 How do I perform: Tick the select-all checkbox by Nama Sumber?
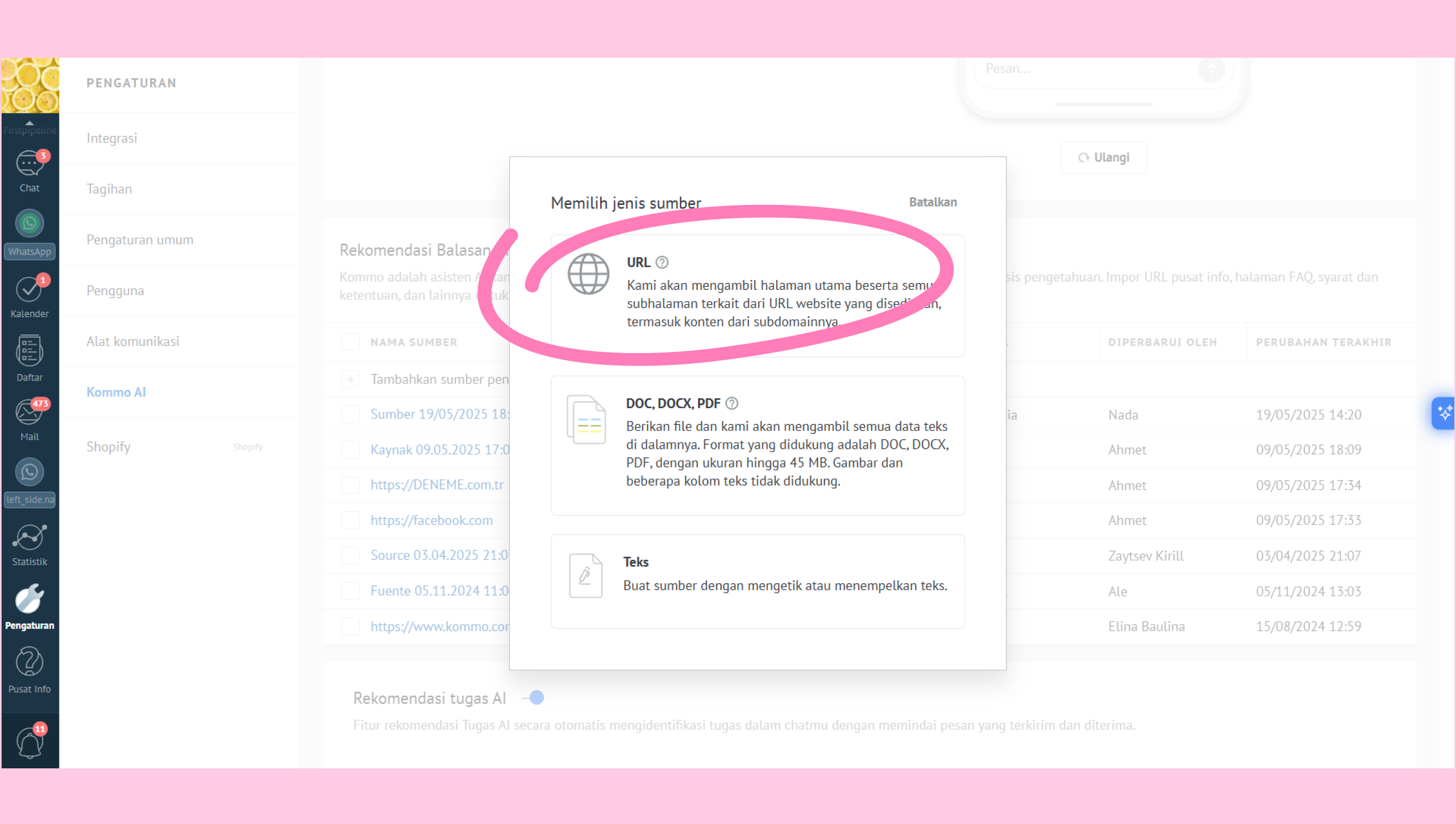pos(351,342)
